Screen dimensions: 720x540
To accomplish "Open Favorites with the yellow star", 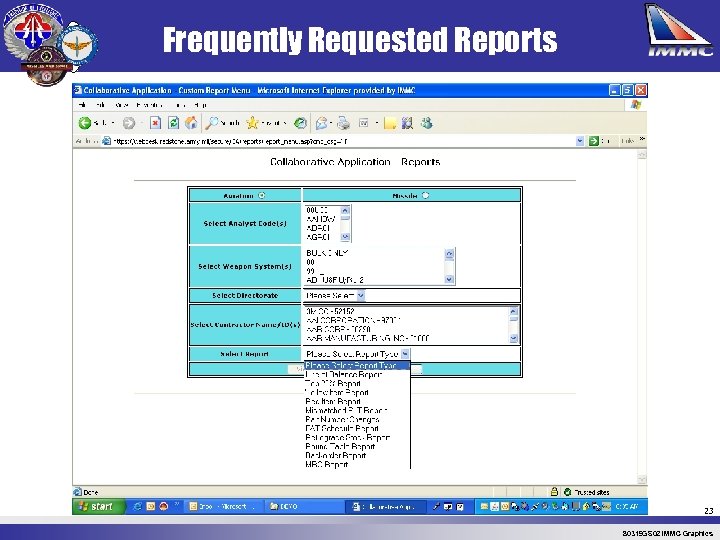I will [x=252, y=123].
